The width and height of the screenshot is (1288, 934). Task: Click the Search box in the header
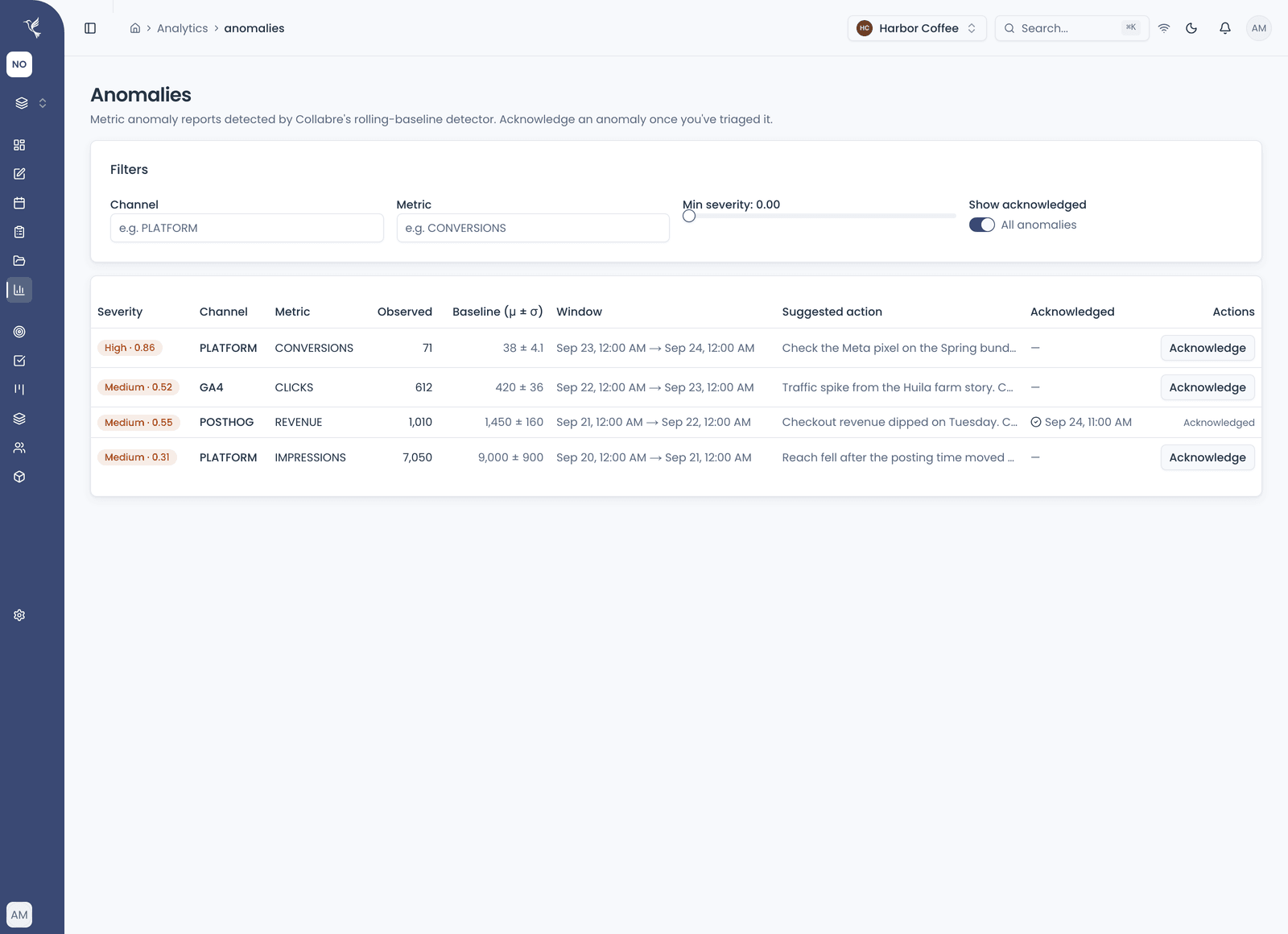[x=1071, y=28]
